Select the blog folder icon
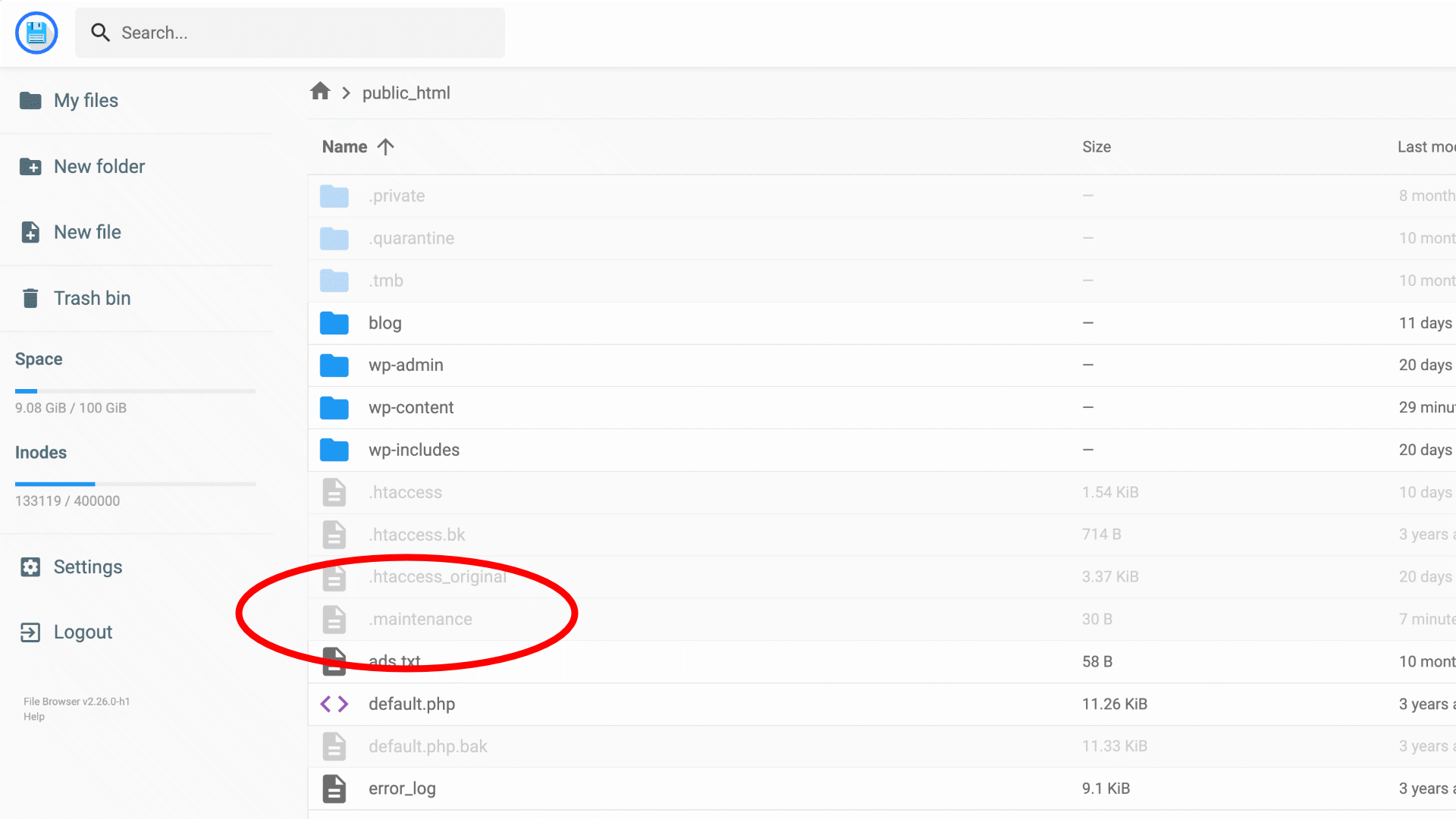Viewport: 1456px width, 819px height. click(334, 323)
